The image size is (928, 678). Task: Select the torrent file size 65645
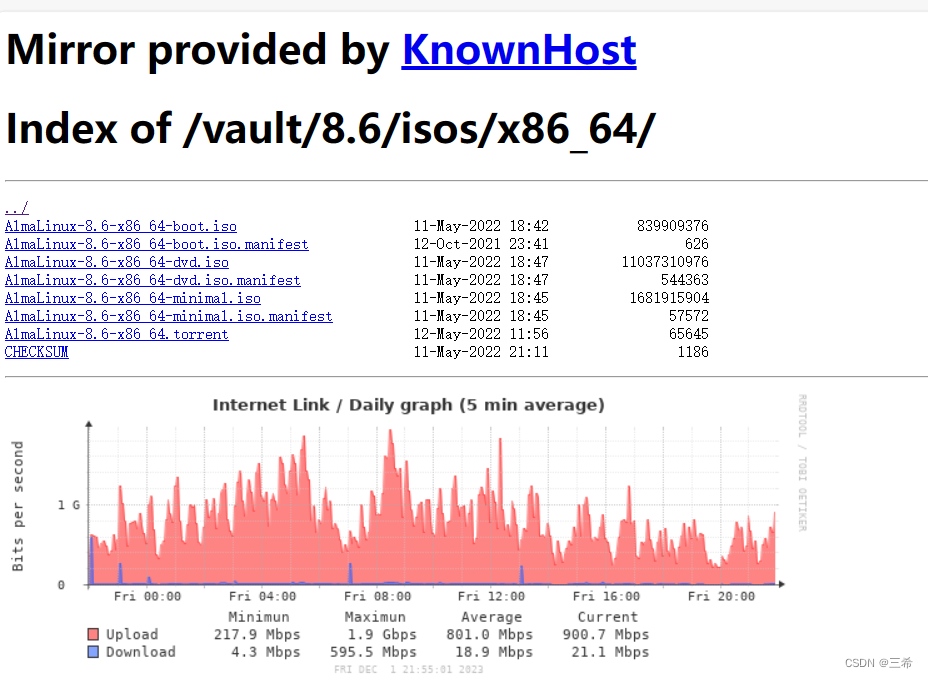click(x=688, y=334)
